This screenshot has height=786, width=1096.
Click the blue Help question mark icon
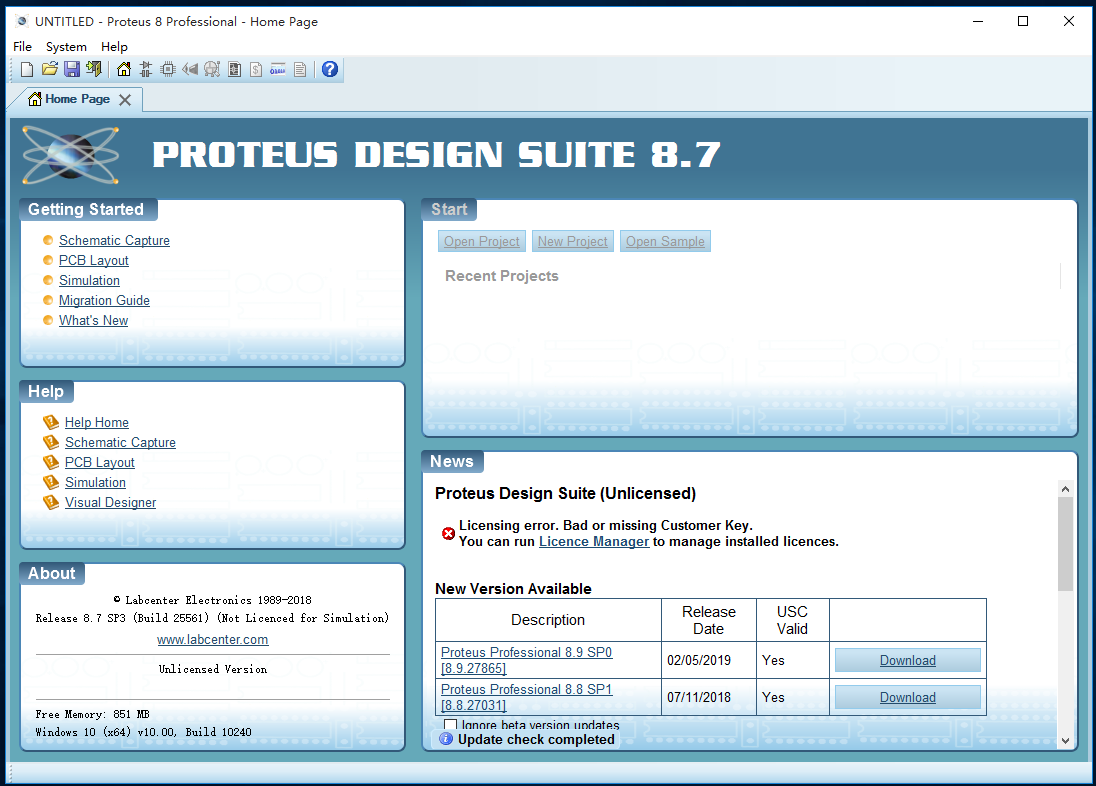[x=330, y=69]
